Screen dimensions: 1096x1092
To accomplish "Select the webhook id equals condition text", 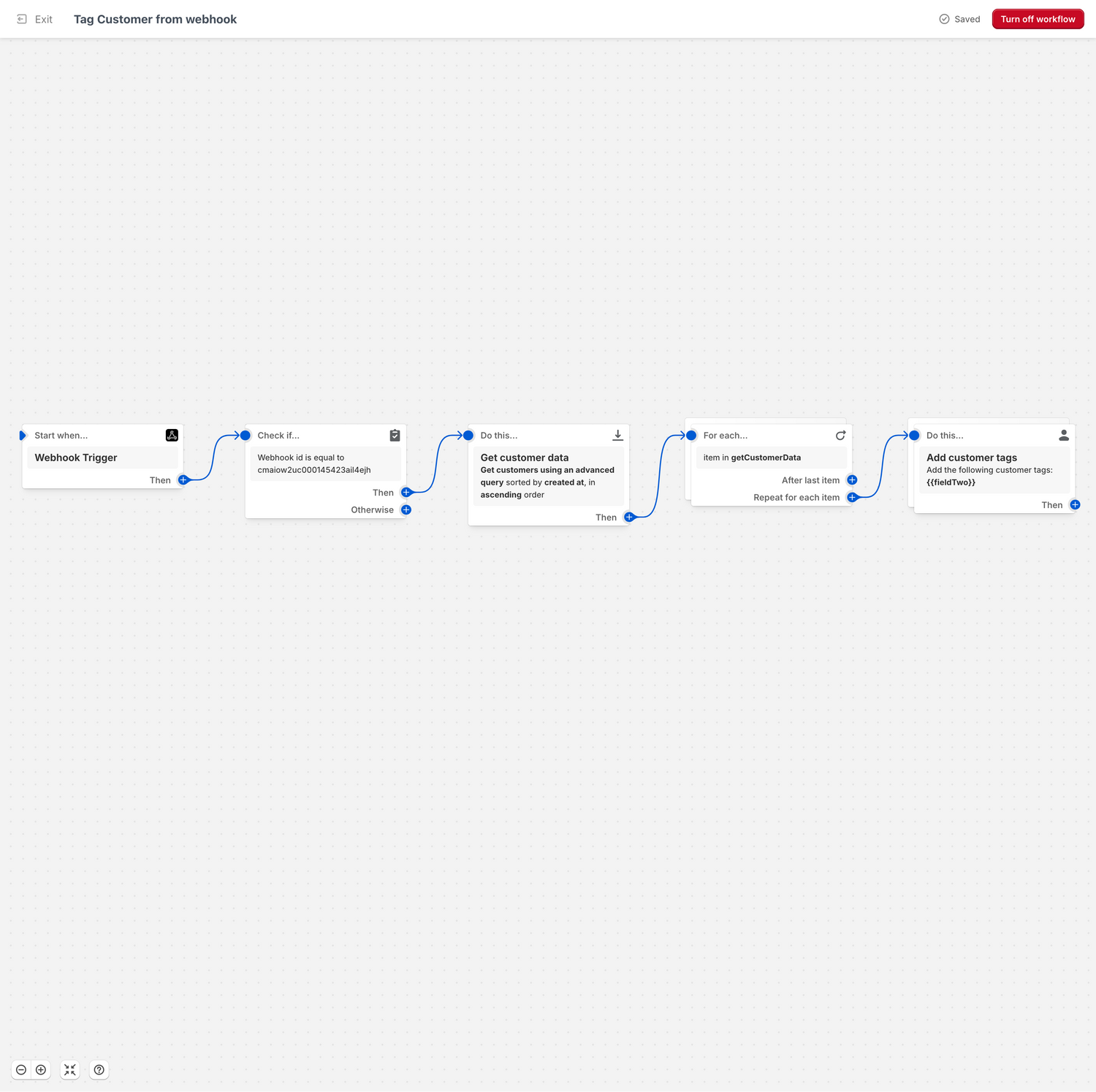I will [x=326, y=463].
